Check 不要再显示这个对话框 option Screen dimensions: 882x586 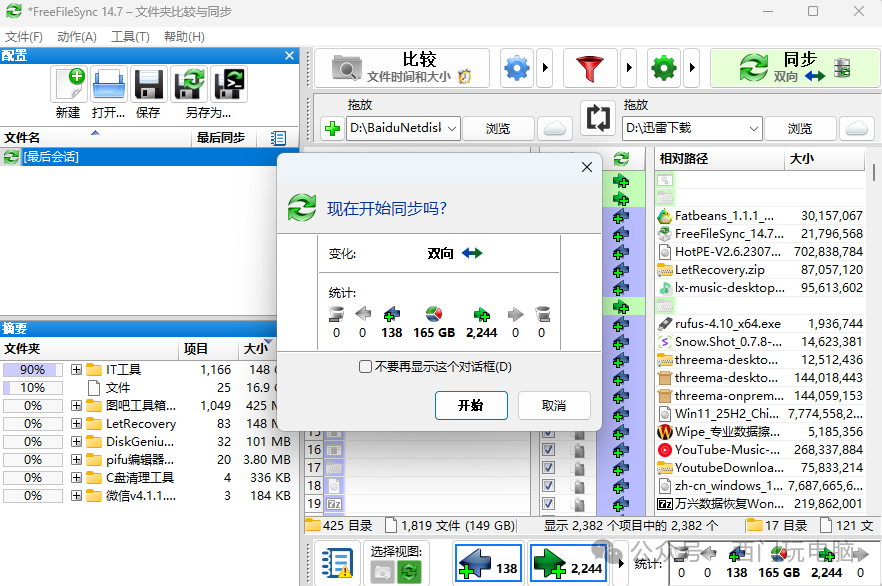tap(365, 367)
